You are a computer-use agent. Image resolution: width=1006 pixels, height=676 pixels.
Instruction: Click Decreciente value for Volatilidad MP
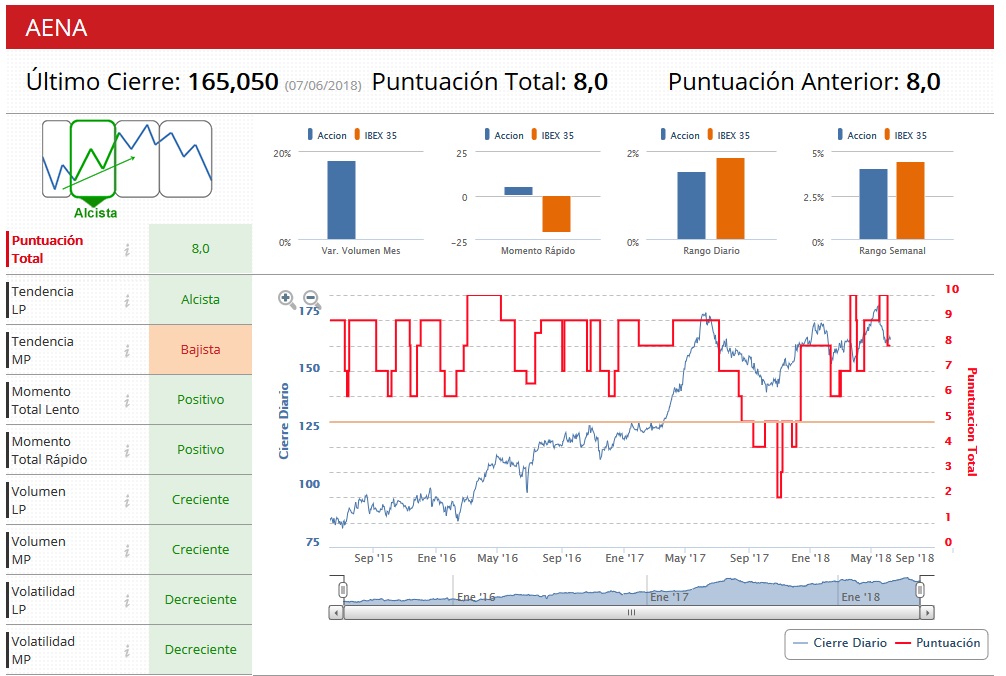(200, 650)
